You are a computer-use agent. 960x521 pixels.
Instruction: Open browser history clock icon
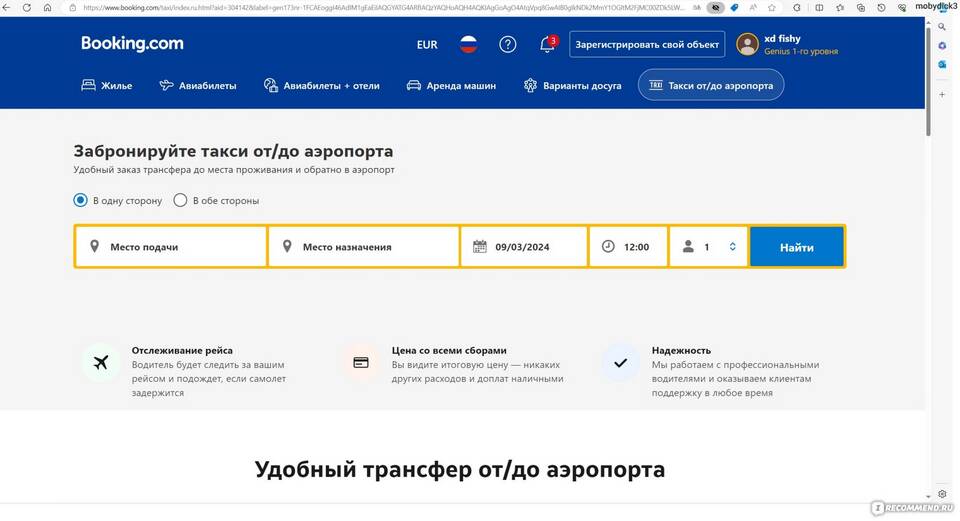(881, 8)
